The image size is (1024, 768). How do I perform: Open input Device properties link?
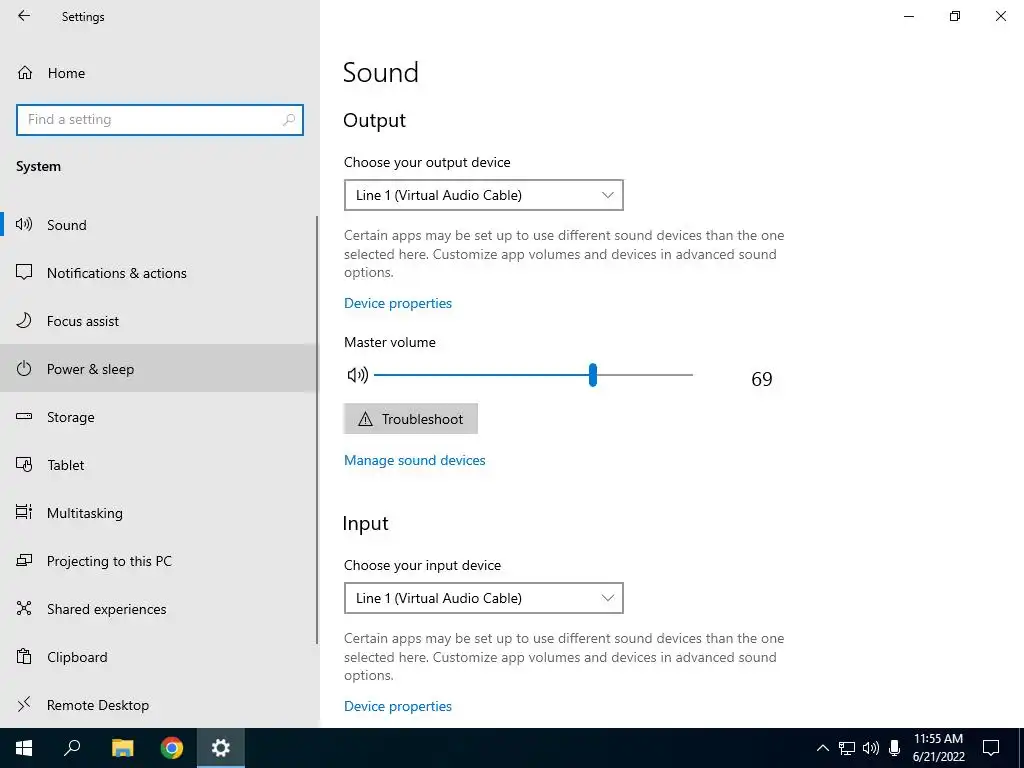[398, 706]
